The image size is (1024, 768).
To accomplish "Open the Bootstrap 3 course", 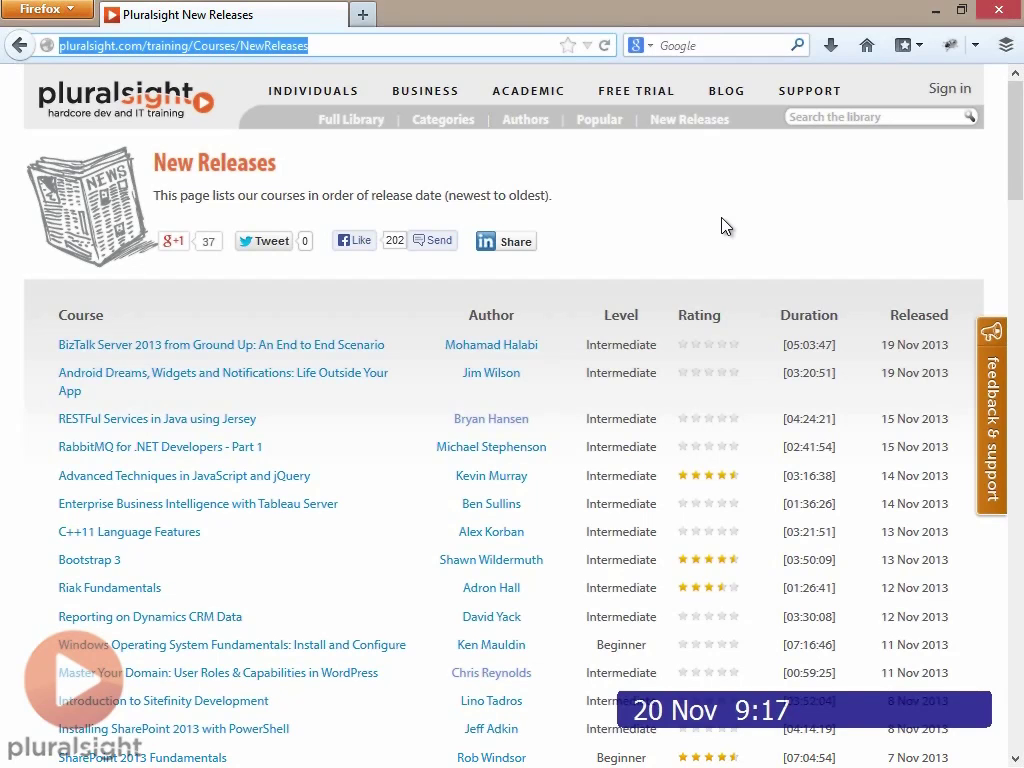I will 89,560.
